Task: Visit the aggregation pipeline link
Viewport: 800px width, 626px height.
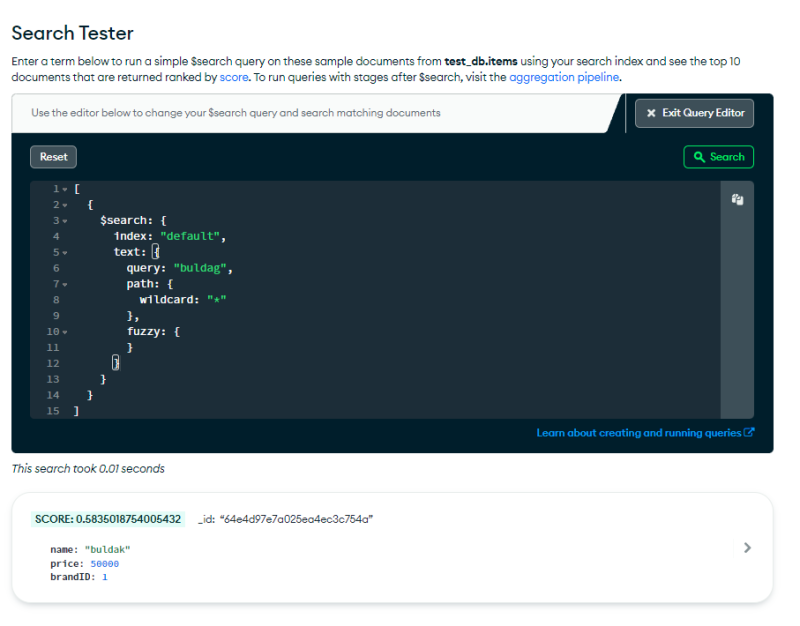Action: 565,77
